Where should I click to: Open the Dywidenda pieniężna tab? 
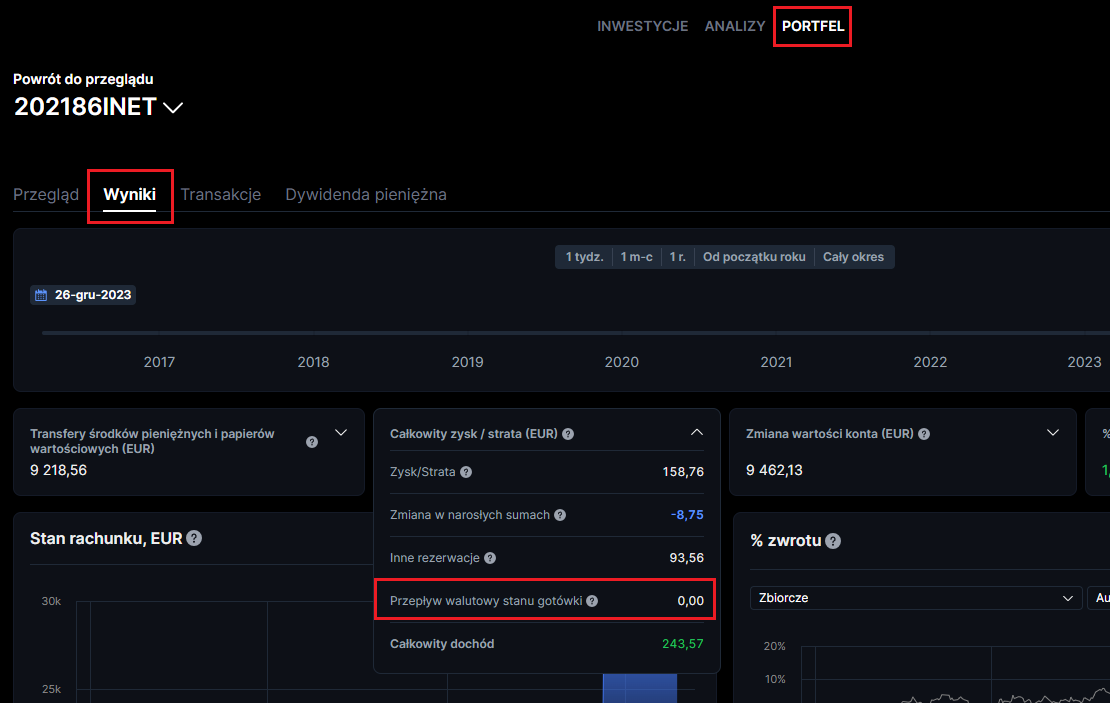coord(366,195)
